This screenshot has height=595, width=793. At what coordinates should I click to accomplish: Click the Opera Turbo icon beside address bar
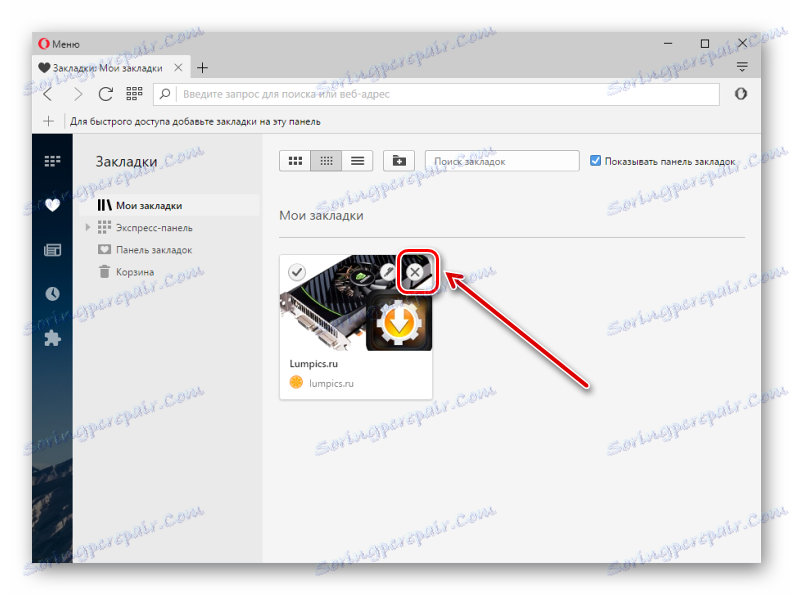[x=740, y=94]
